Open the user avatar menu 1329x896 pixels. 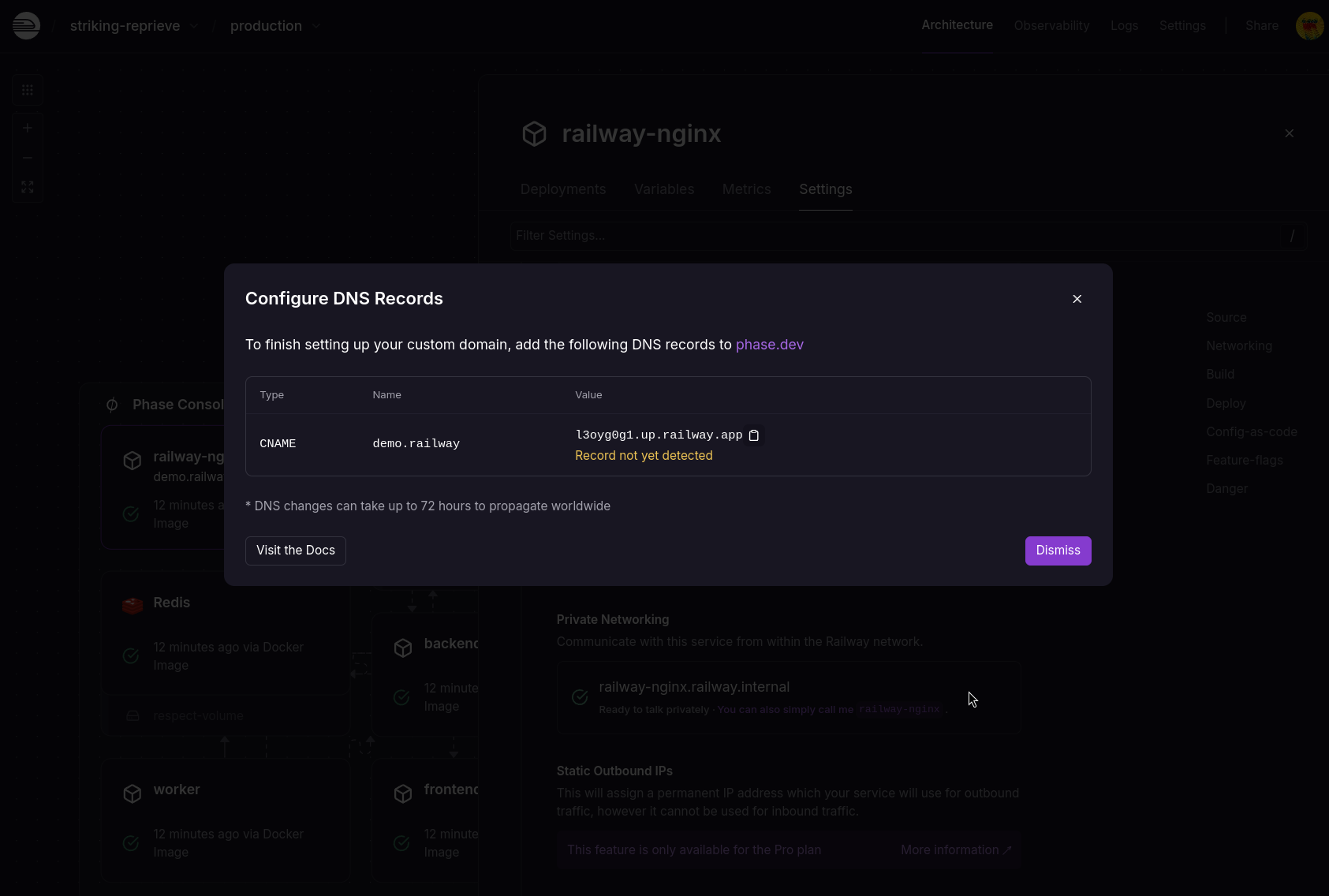[1309, 26]
